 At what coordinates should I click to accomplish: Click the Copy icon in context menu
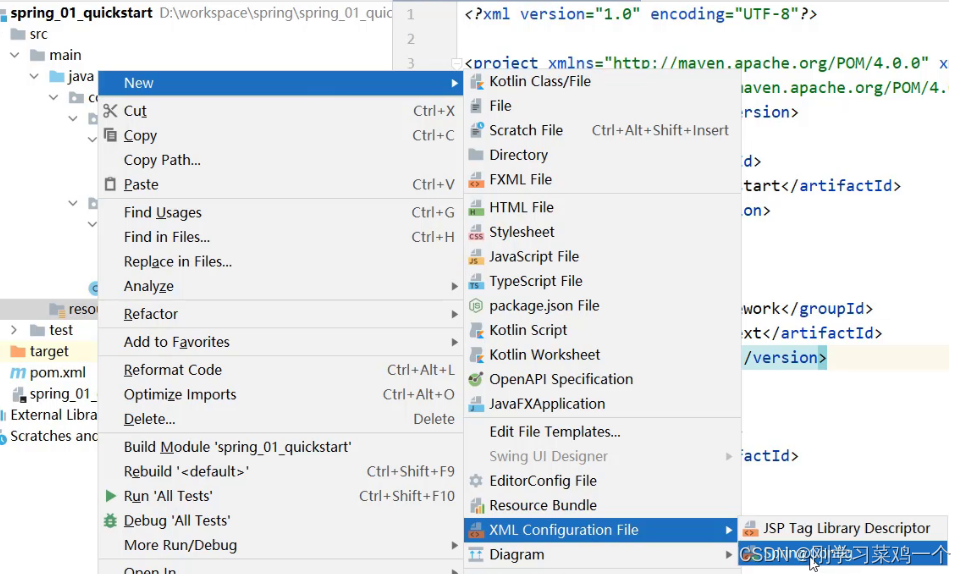[110, 135]
